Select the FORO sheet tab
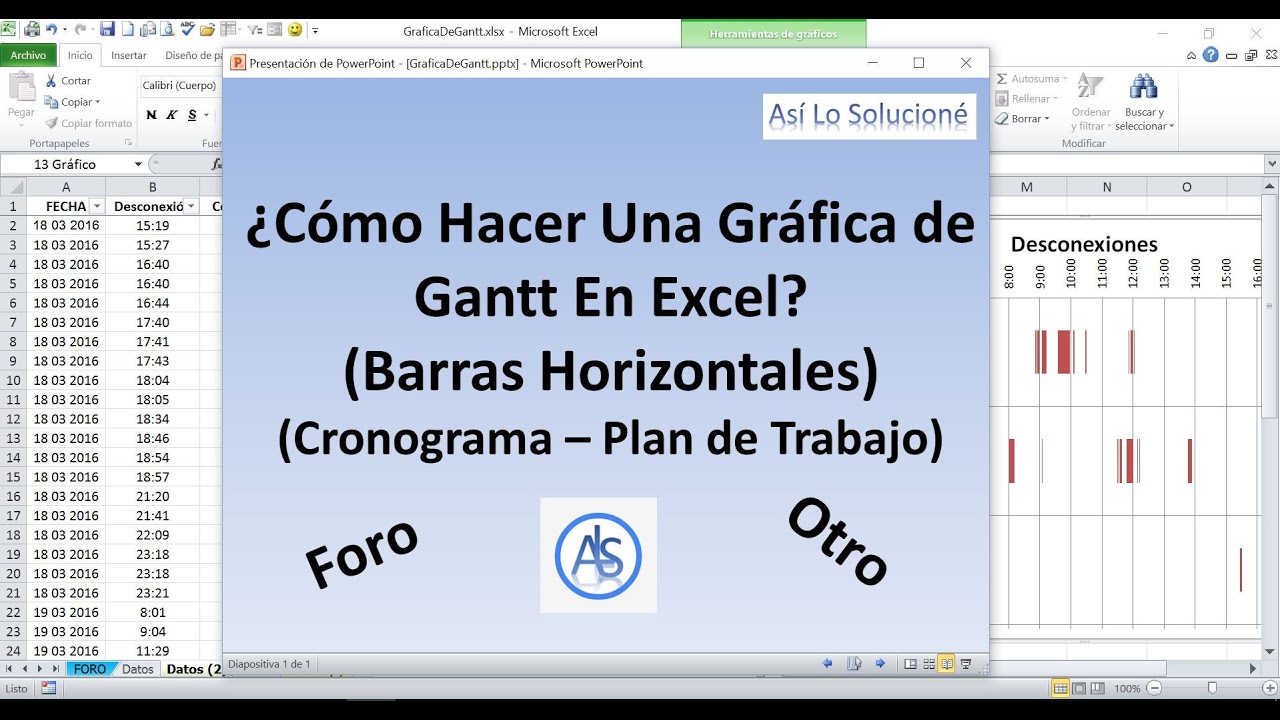The height and width of the screenshot is (720, 1280). point(90,669)
